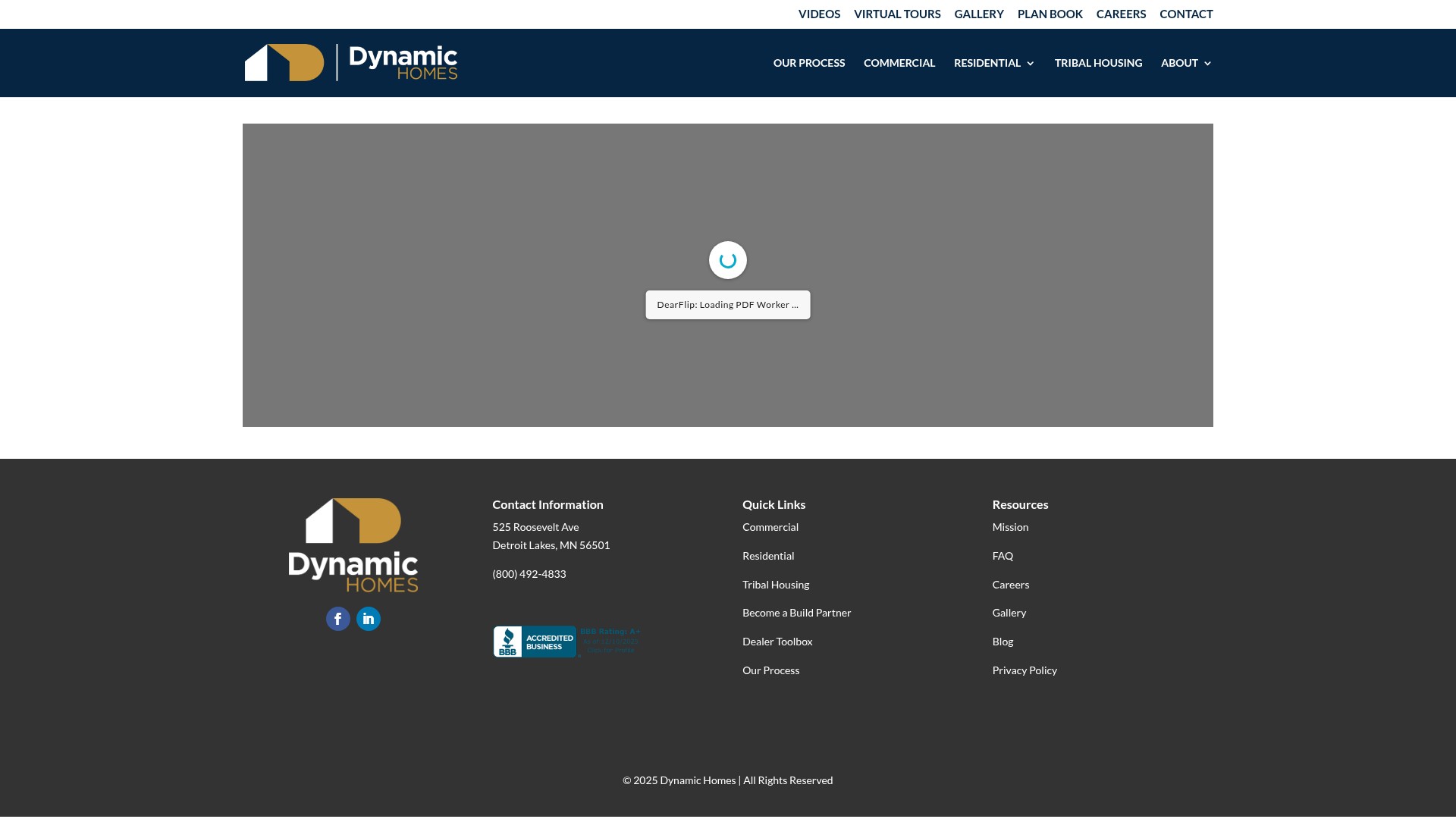Screen dimensions: 1456x819
Task: Go to Gallery in top bar
Action: point(979,14)
